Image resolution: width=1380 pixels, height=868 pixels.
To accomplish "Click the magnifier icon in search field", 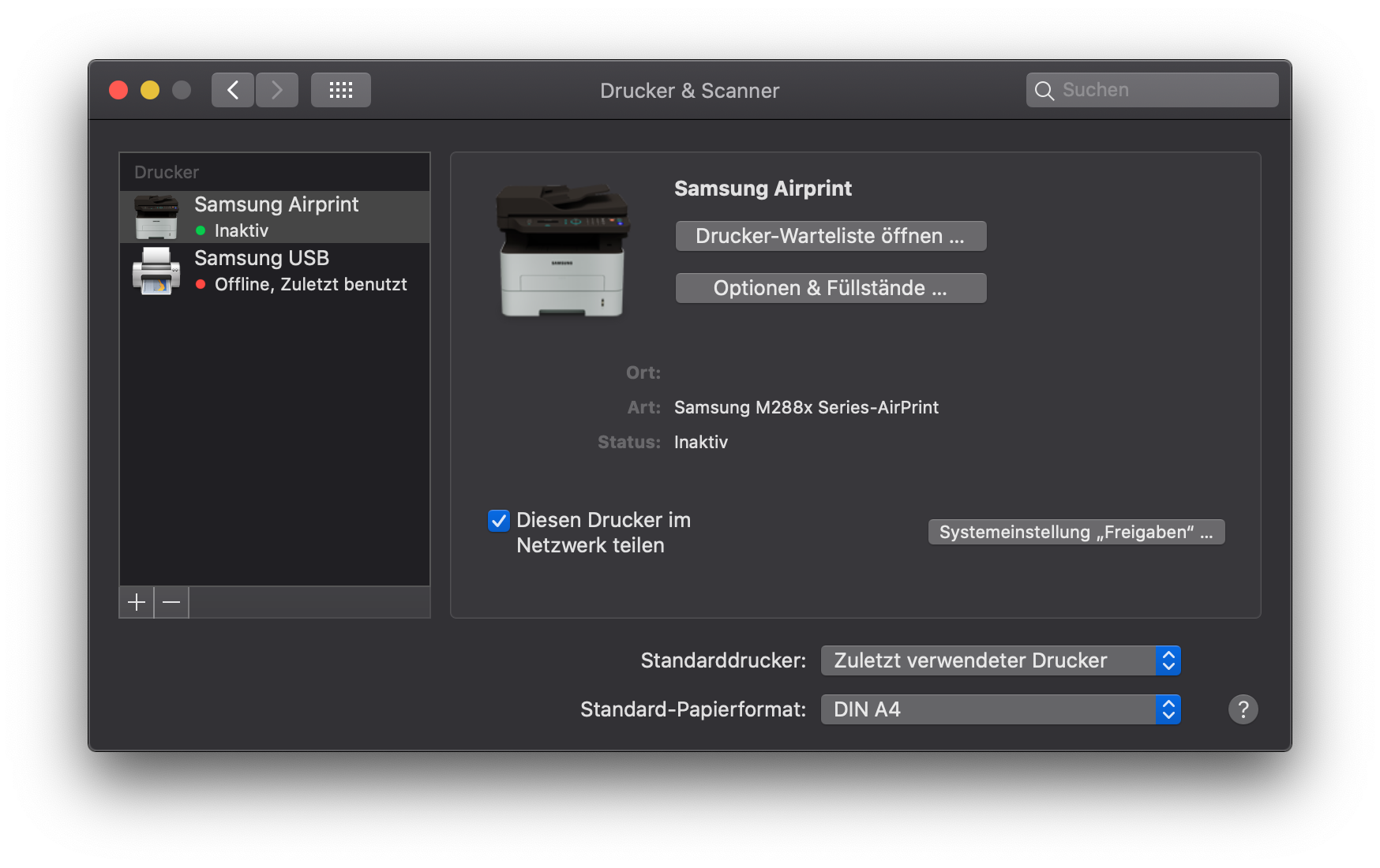I will point(1044,91).
